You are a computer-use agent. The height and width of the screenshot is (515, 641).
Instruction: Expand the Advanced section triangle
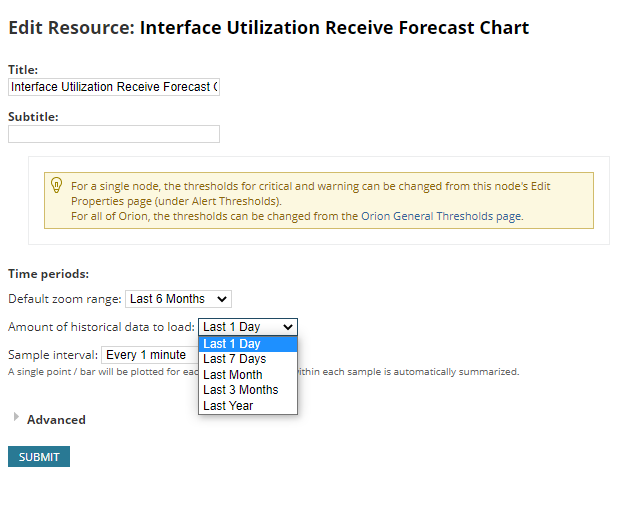tap(16, 417)
